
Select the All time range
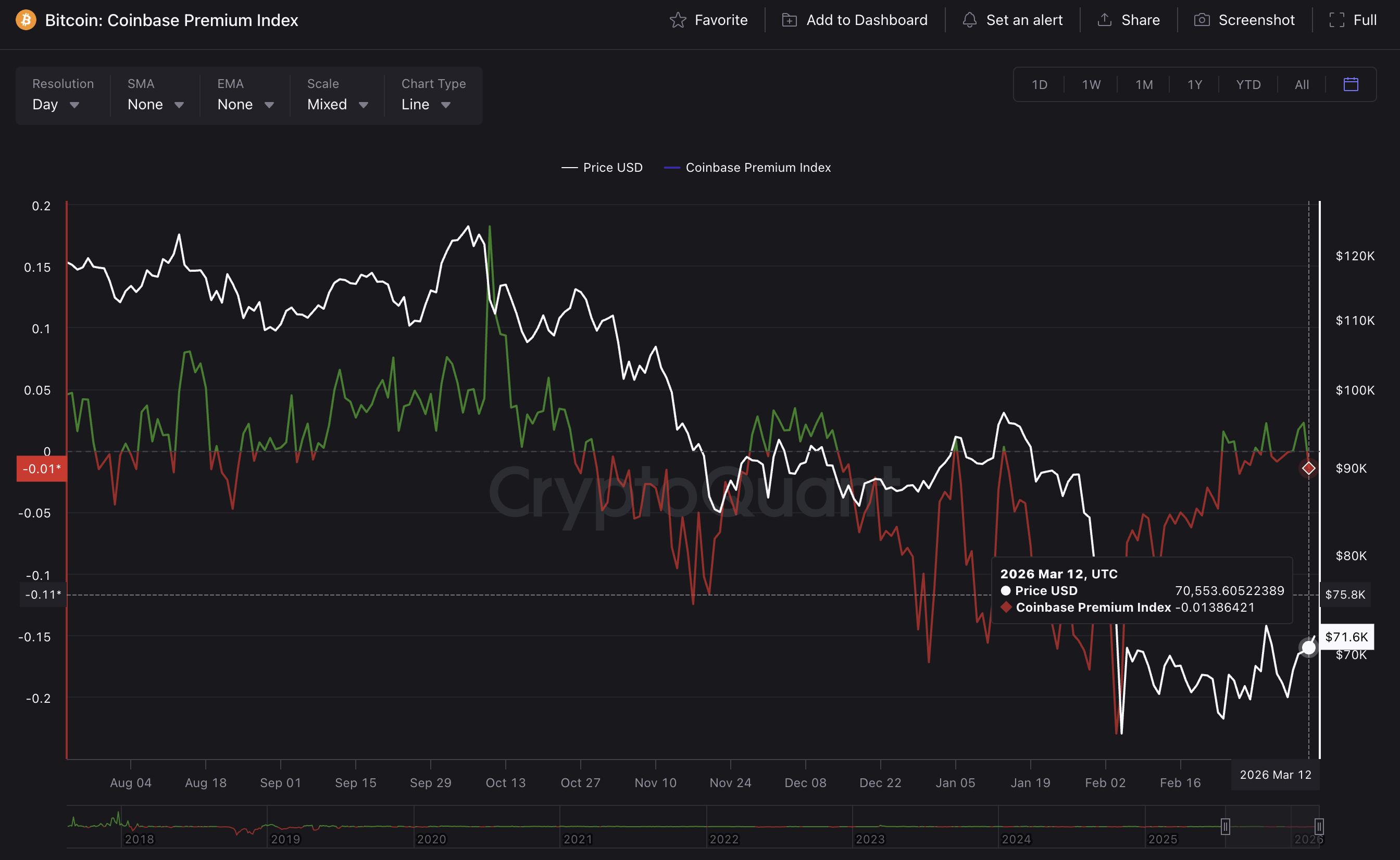coord(1302,84)
